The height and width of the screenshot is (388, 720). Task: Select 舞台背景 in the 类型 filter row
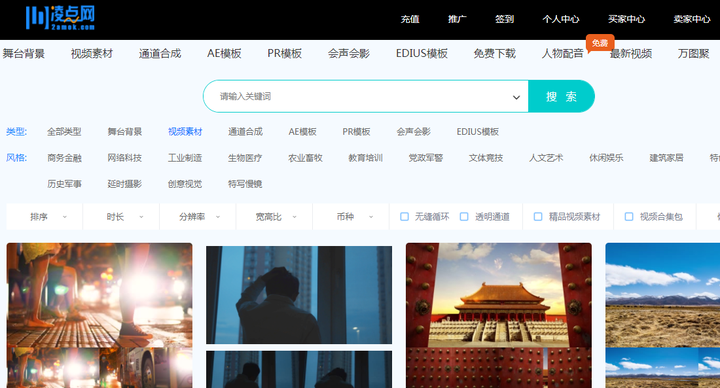pyautogui.click(x=125, y=132)
